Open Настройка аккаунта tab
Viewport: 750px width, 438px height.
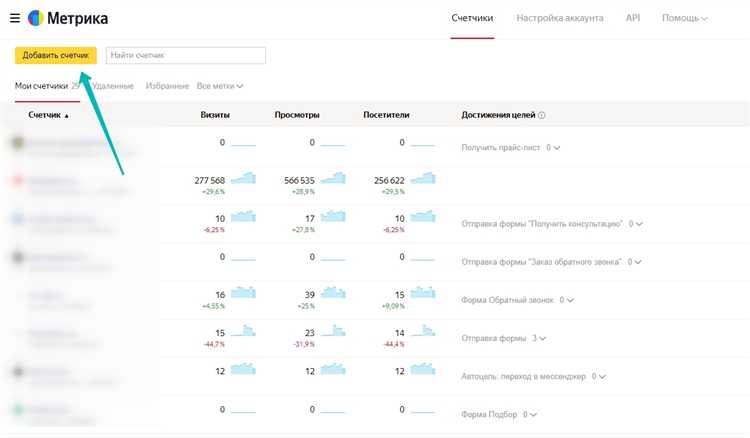pos(560,18)
